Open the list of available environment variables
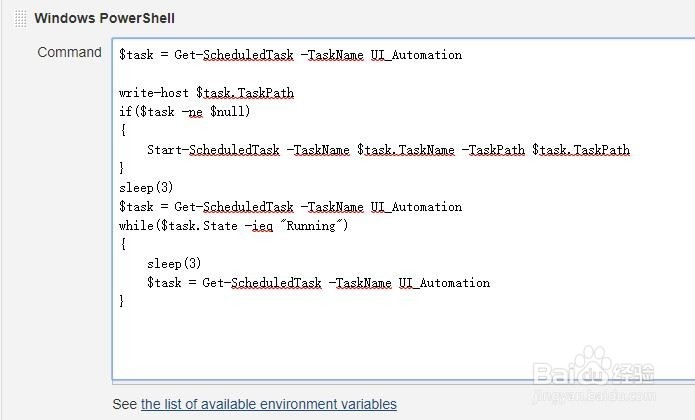 [269, 404]
